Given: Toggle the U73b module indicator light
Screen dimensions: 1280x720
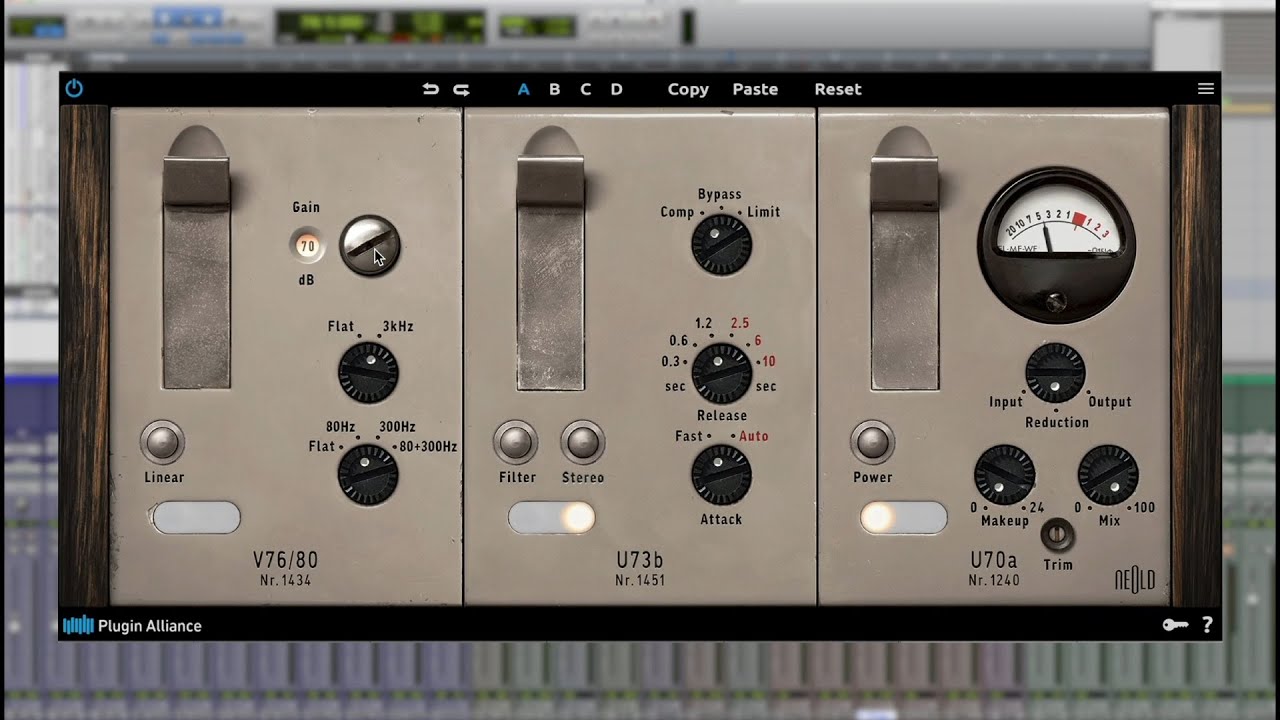Looking at the screenshot, I should [551, 517].
